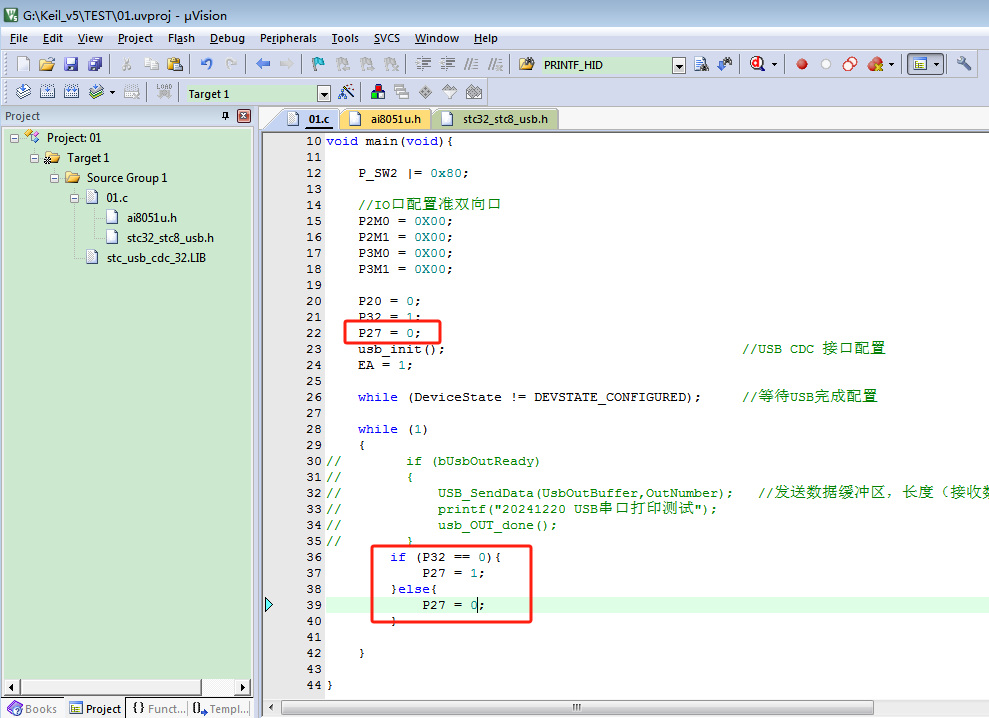Open Configuration with the wrench icon

(x=963, y=64)
